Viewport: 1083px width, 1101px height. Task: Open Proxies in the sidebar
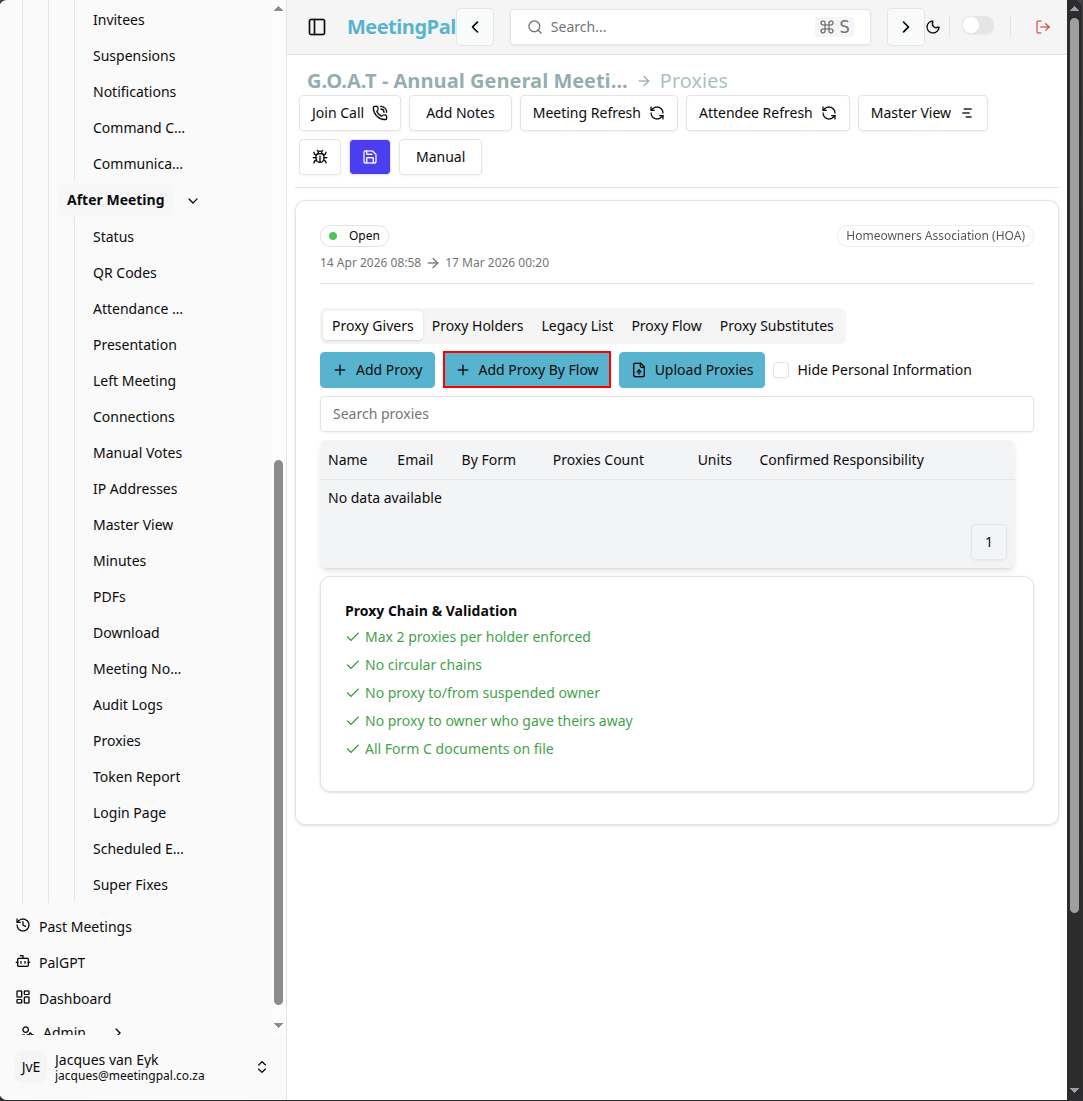(x=117, y=741)
